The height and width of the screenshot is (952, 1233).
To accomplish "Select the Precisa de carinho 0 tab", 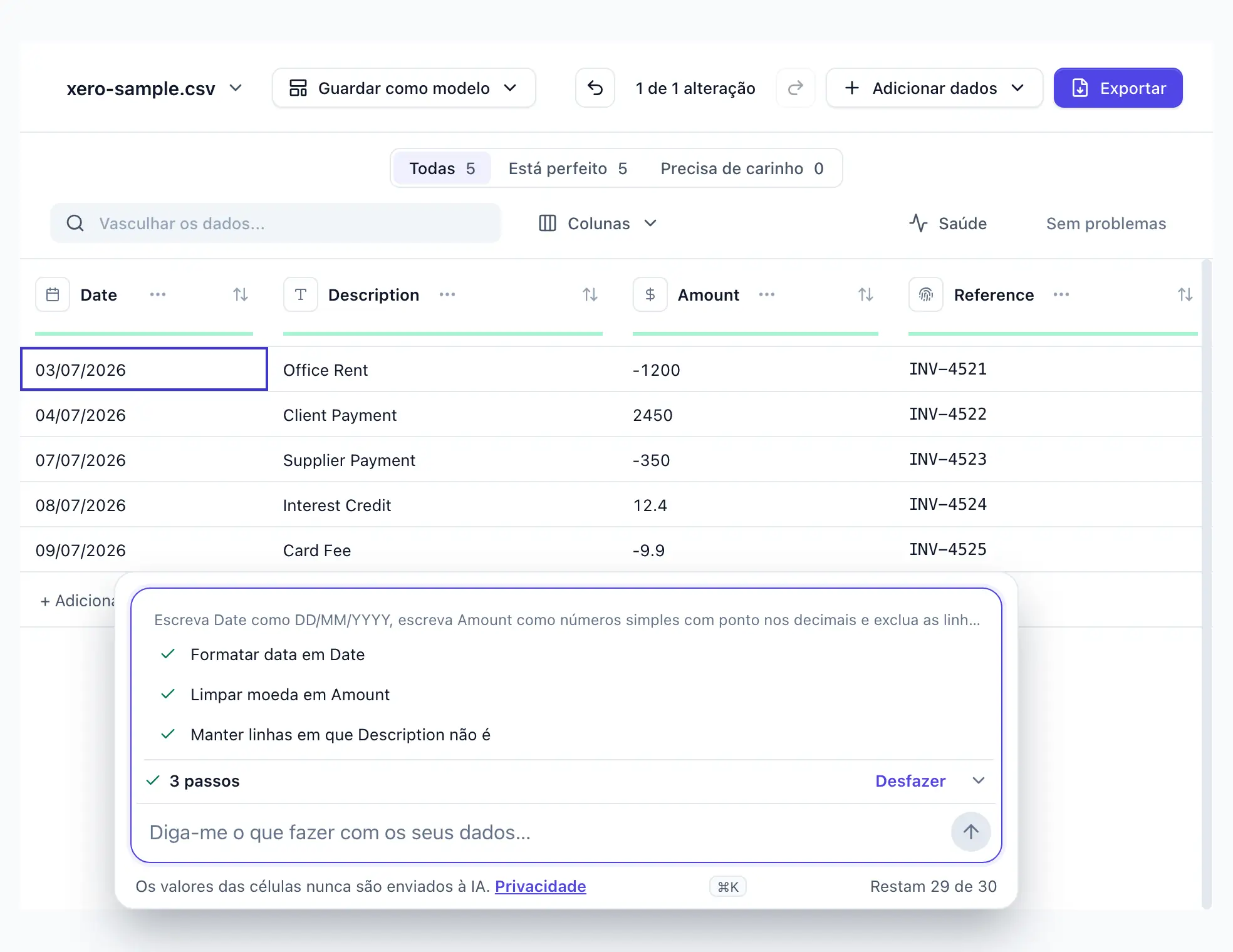I will pyautogui.click(x=742, y=168).
